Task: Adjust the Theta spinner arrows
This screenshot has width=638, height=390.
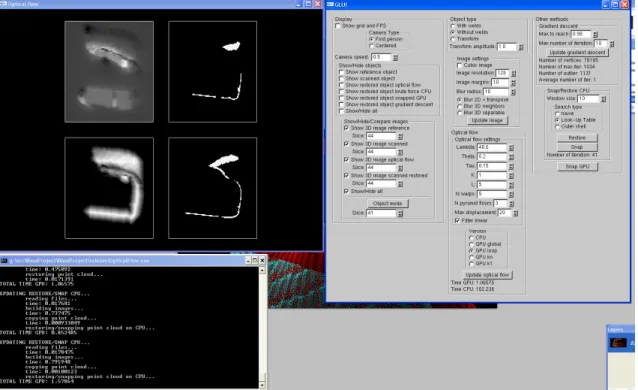Action: click(x=511, y=157)
